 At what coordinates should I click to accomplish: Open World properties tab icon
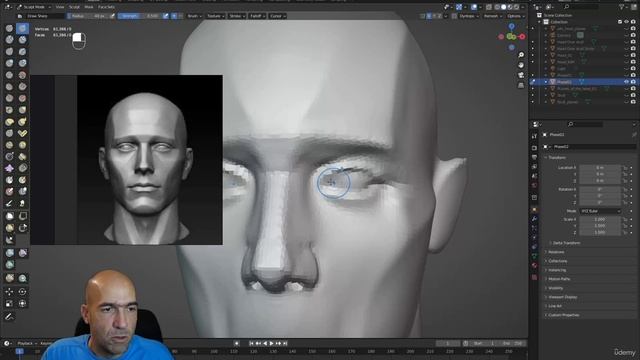pyautogui.click(x=535, y=186)
